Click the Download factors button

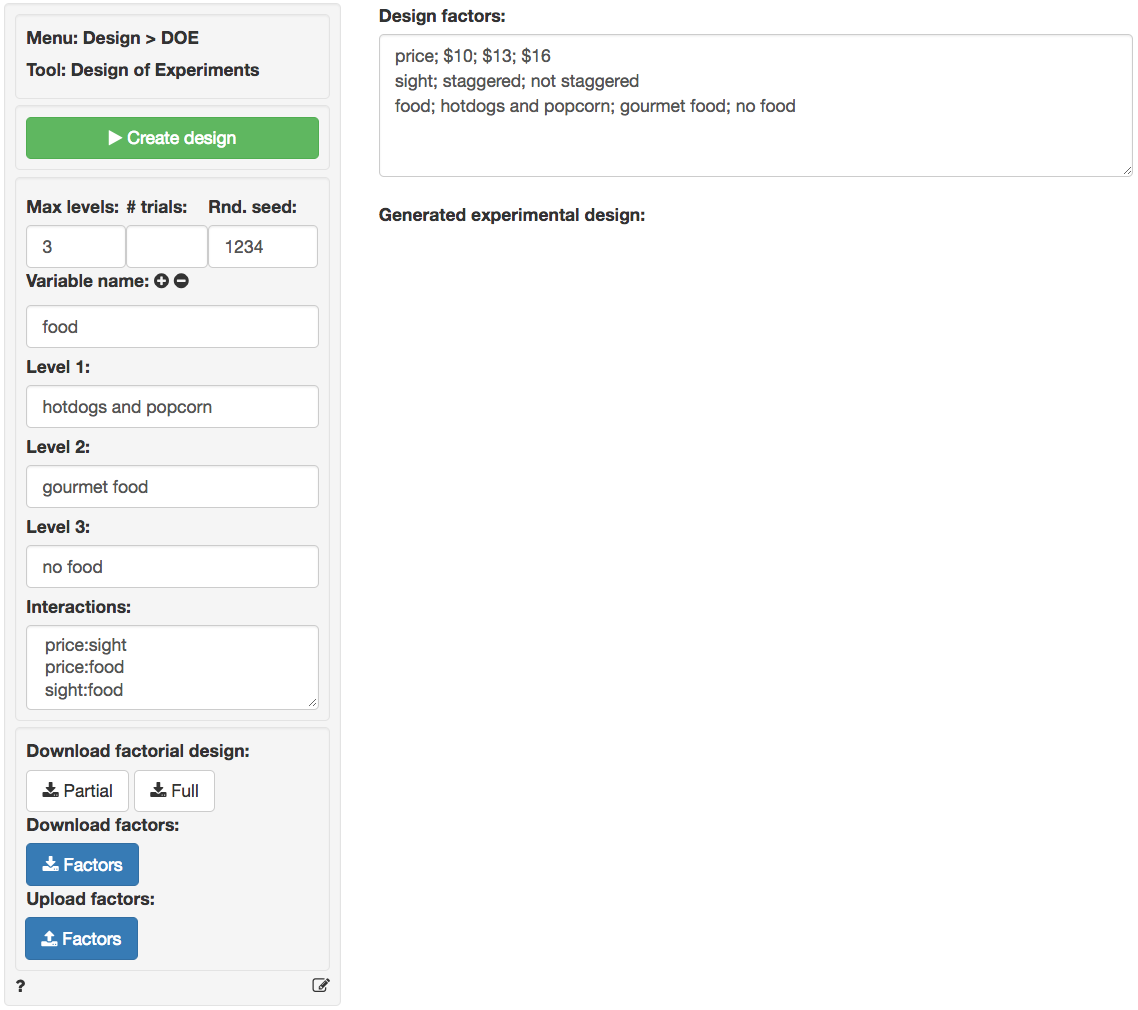click(82, 865)
